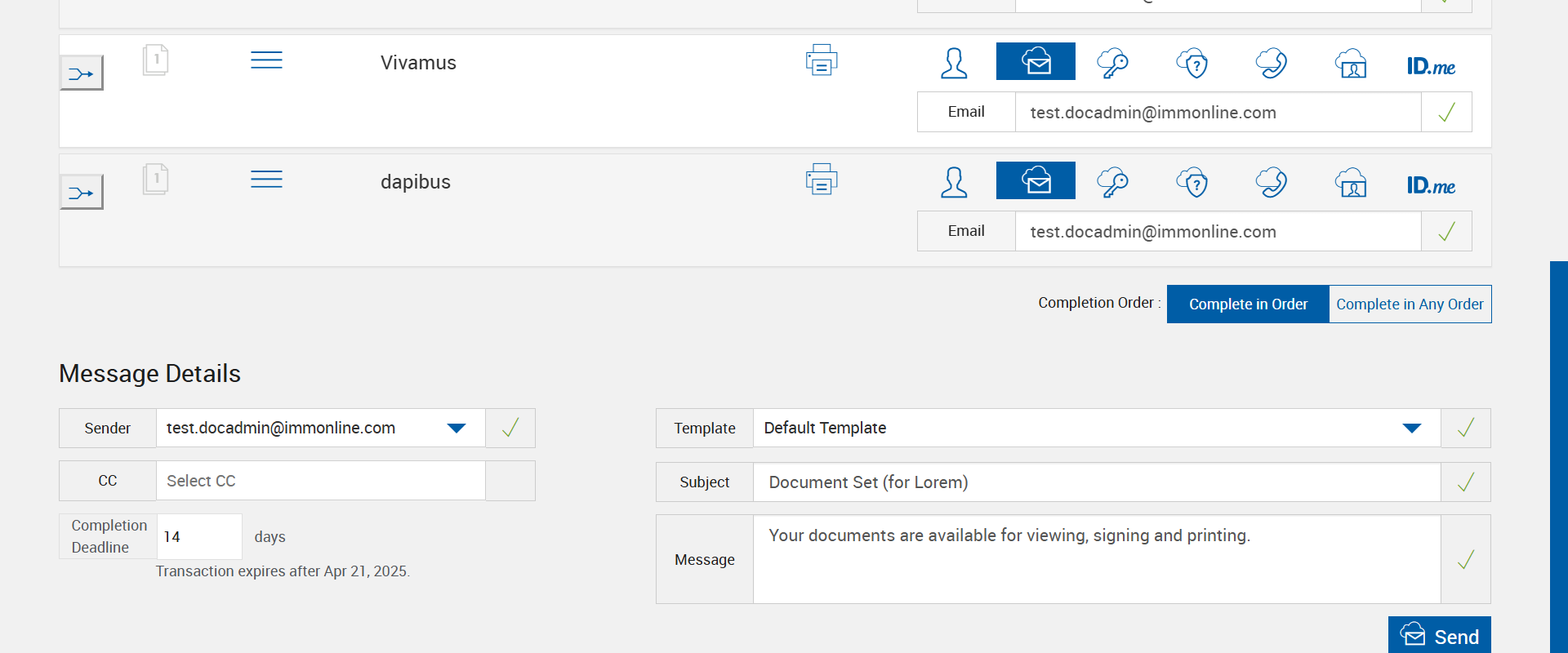Click the Completion Deadline days field
The image size is (1568, 653).
tap(198, 537)
